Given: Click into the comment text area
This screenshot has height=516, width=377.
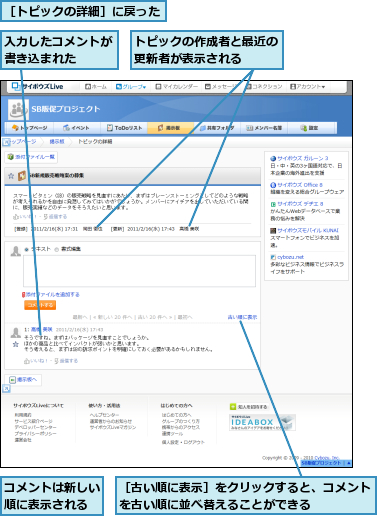Looking at the screenshot, I should (x=139, y=271).
